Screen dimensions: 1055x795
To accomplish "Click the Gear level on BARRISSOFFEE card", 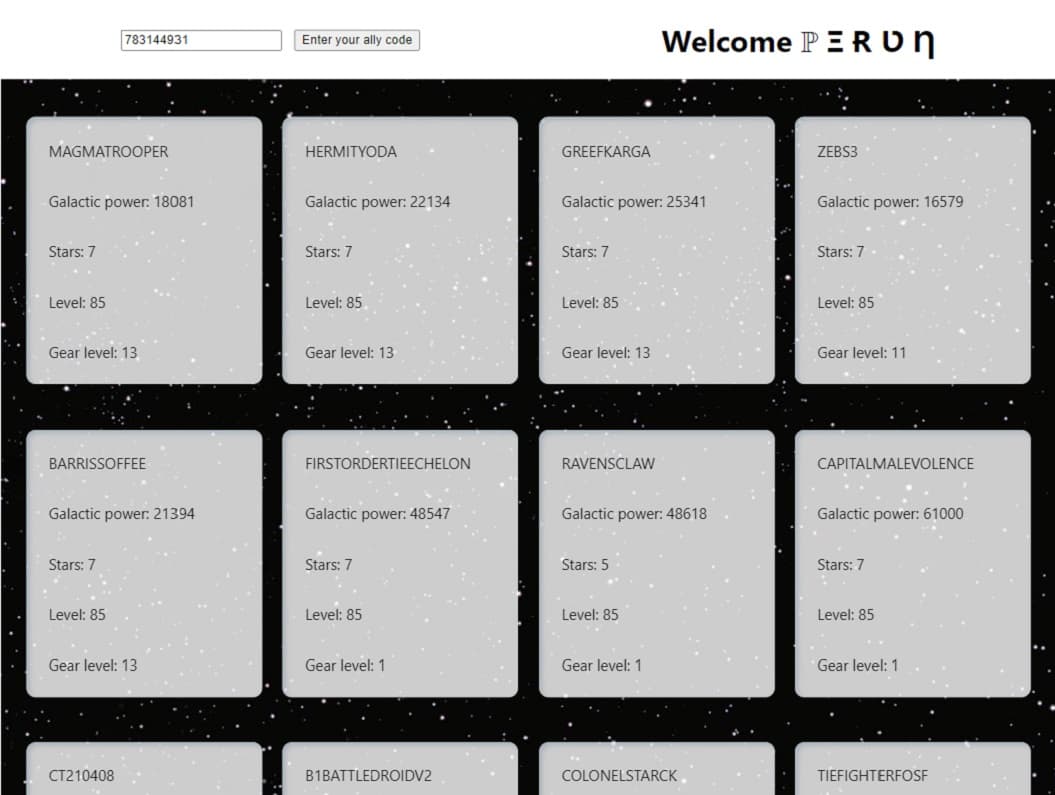I will click(x=93, y=666).
